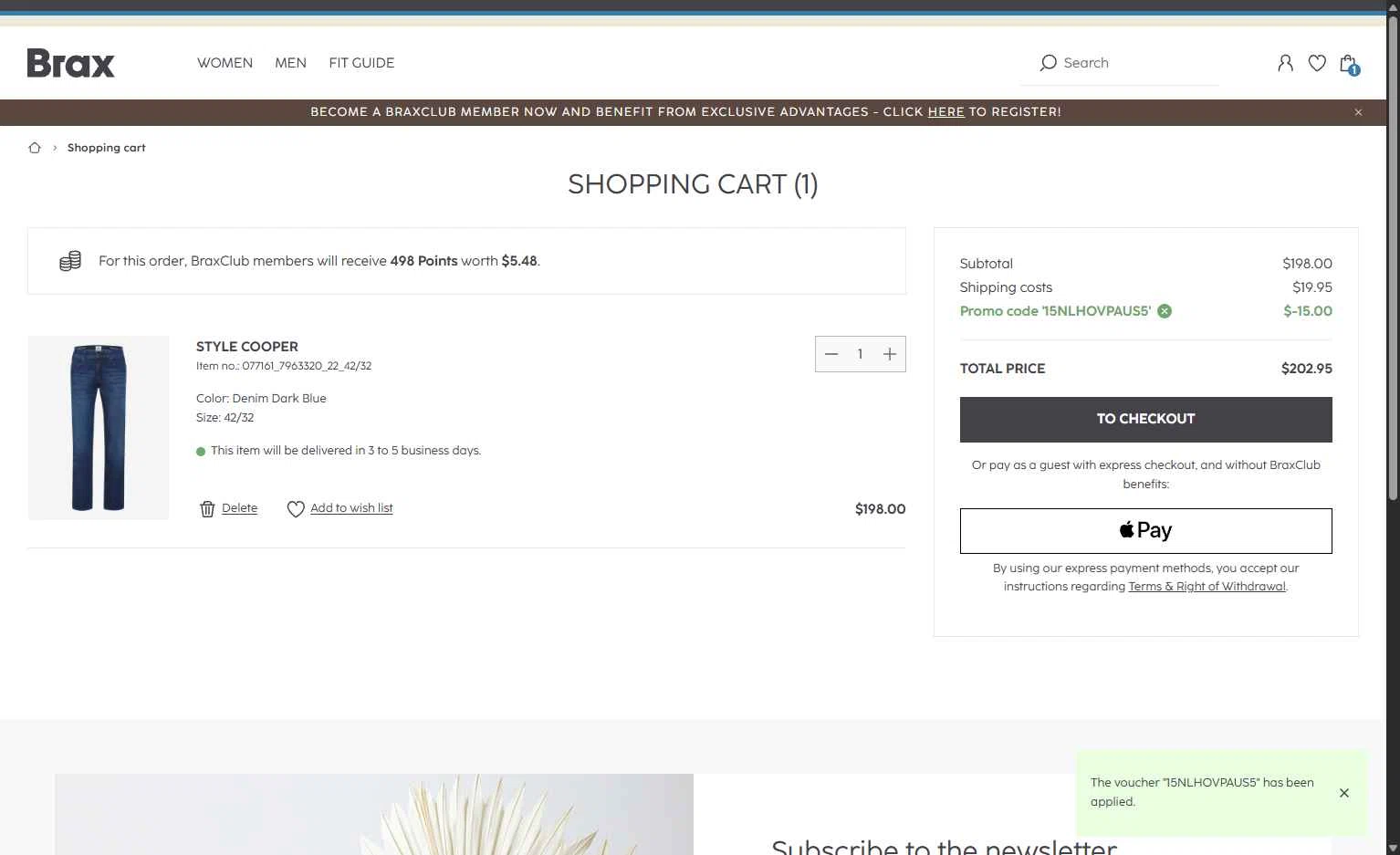Open the FIT GUIDE menu
Screen dimensions: 1400x855
point(361,63)
